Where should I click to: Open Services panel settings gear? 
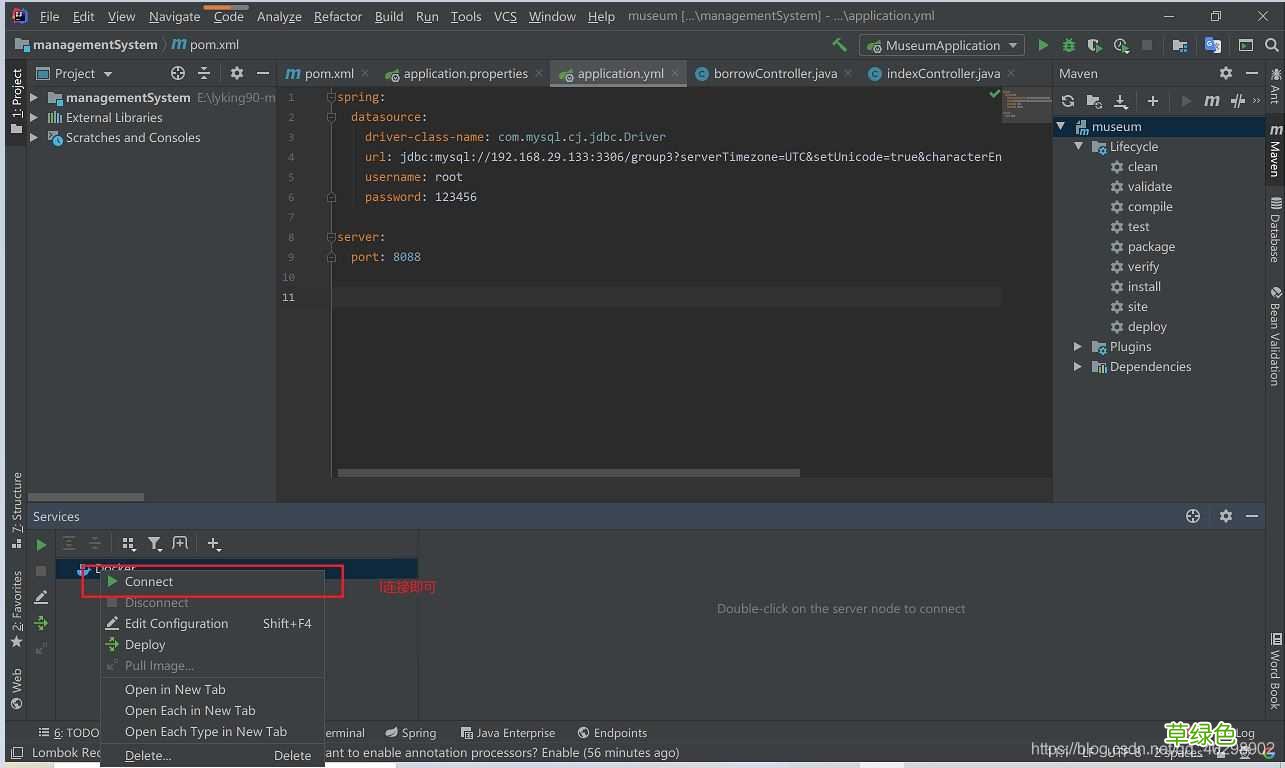coord(1226,516)
